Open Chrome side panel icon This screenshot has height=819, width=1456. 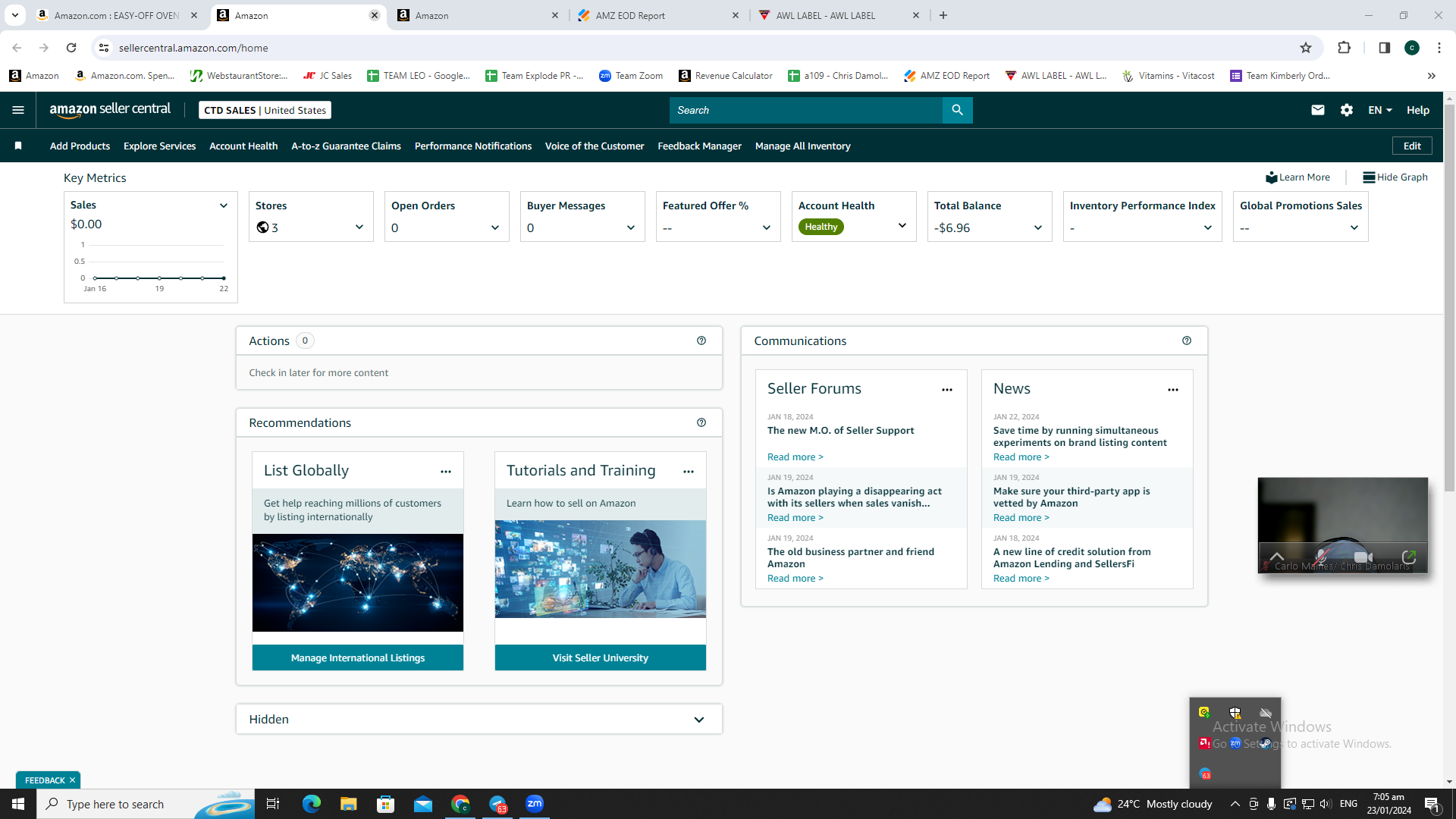coord(1384,48)
